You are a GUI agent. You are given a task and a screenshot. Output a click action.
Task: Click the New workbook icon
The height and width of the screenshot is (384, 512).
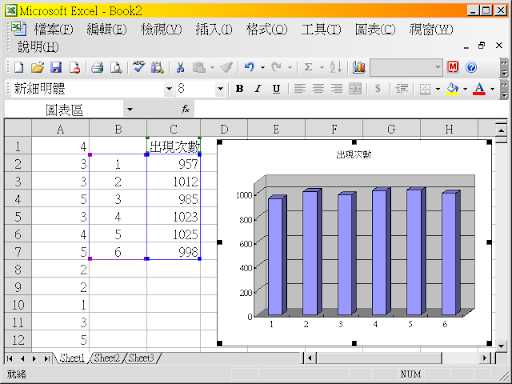(x=19, y=68)
